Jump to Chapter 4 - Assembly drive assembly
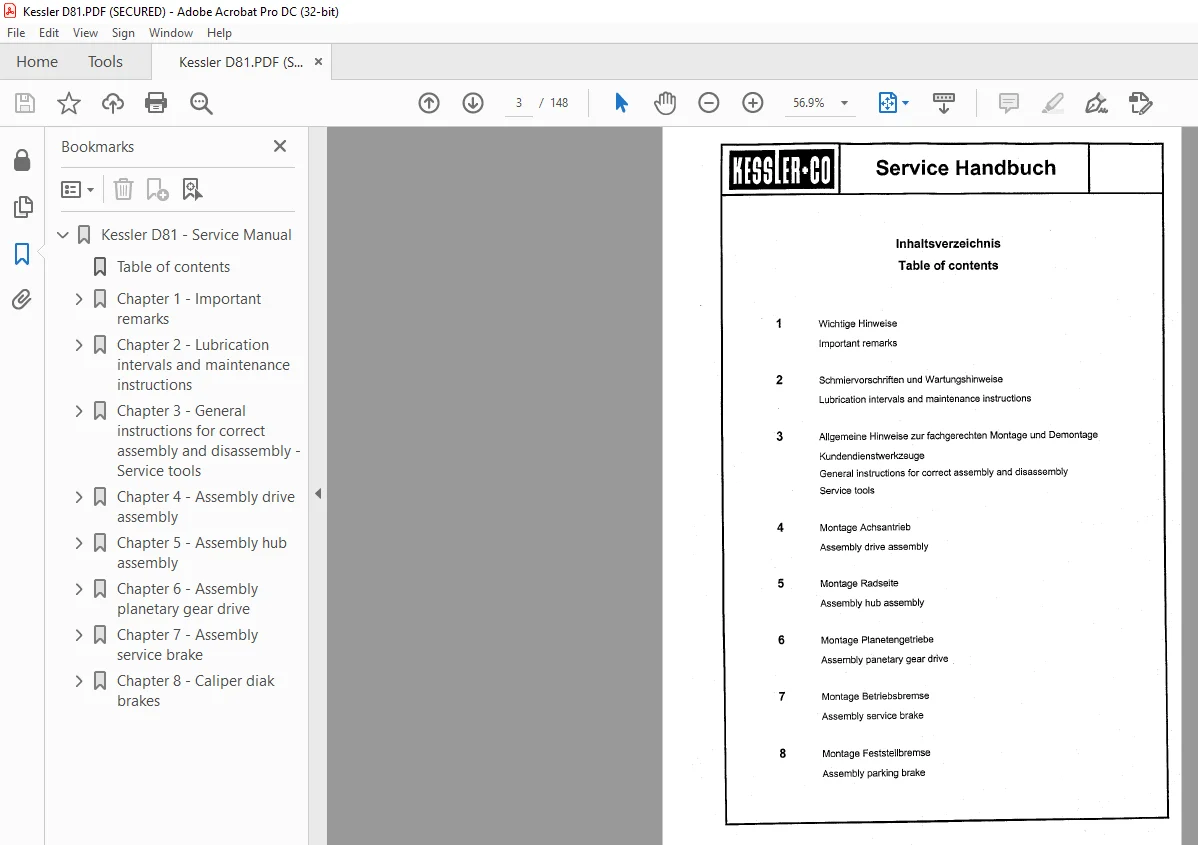This screenshot has width=1198, height=845. point(206,507)
